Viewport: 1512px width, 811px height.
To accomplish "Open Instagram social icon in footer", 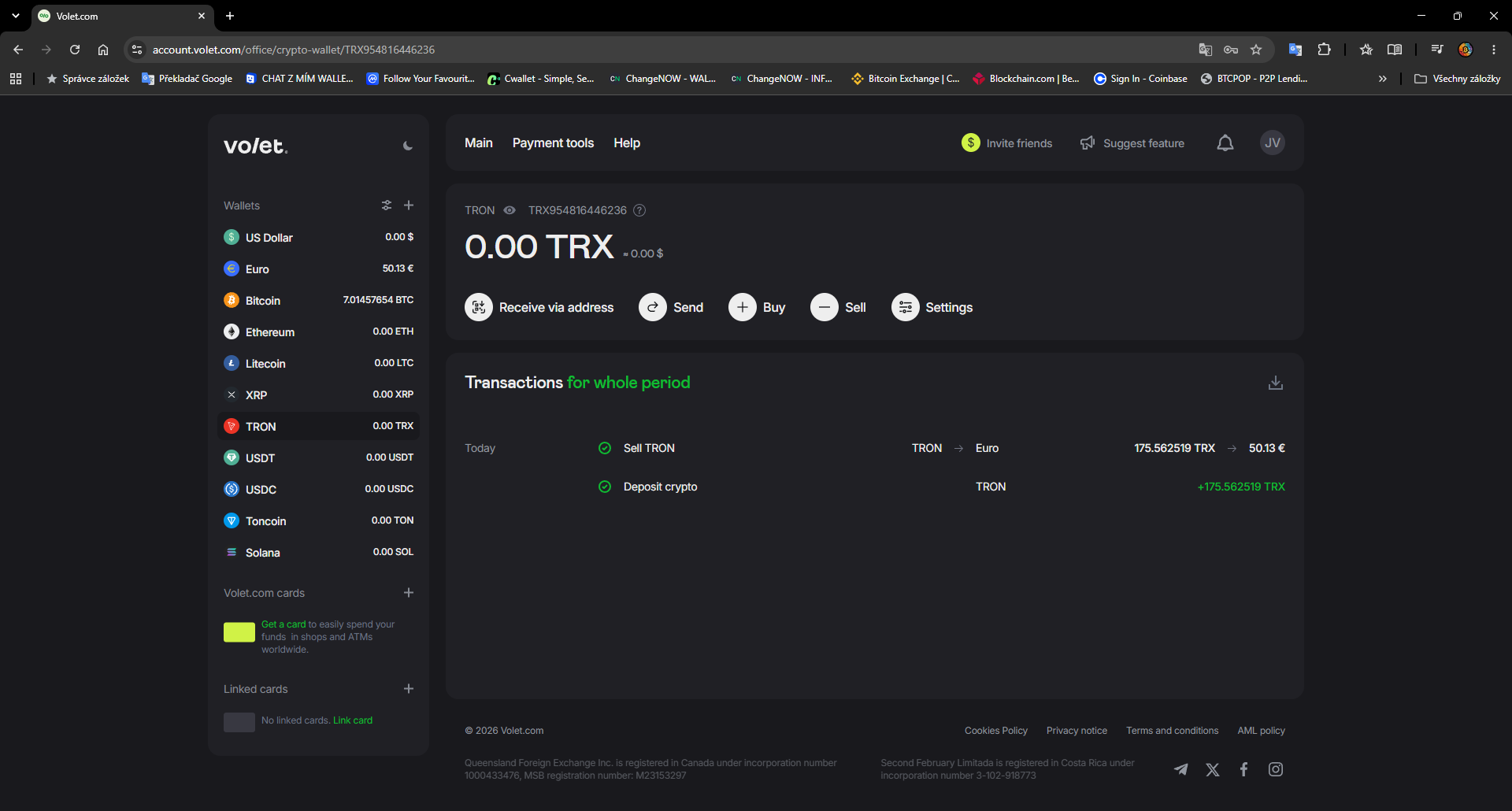I will point(1276,769).
